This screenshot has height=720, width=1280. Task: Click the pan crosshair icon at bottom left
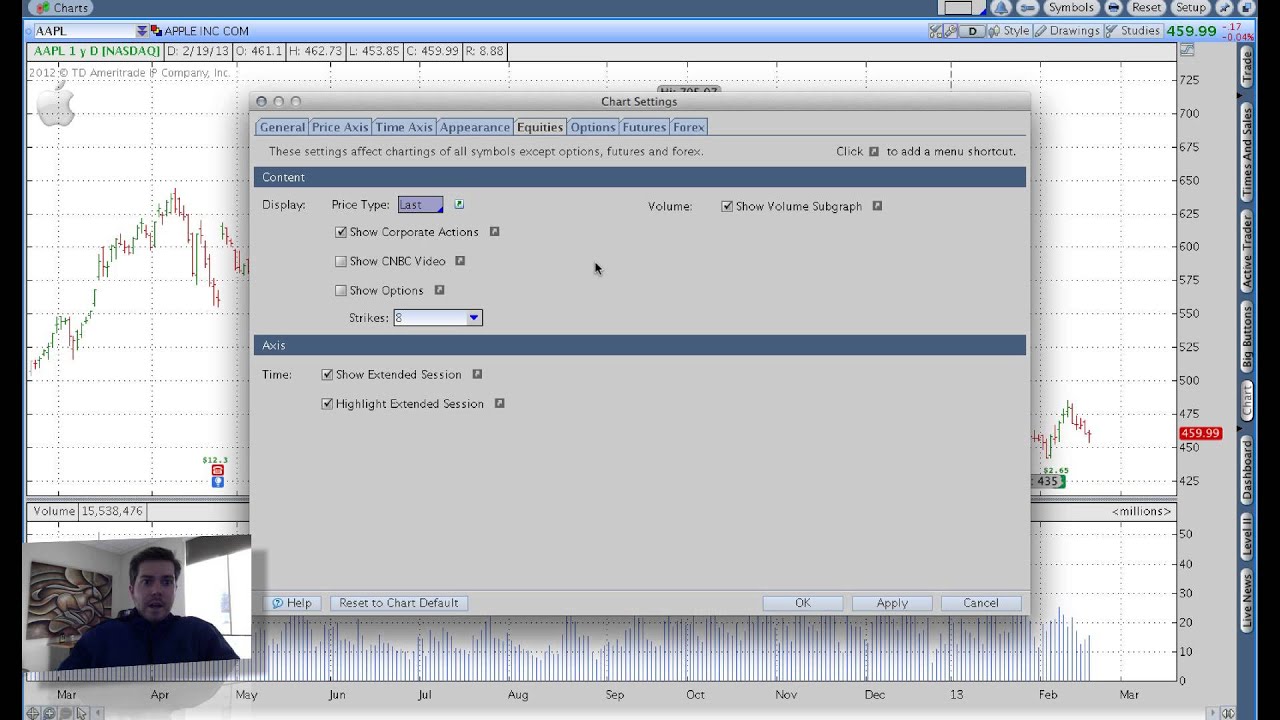click(x=33, y=713)
